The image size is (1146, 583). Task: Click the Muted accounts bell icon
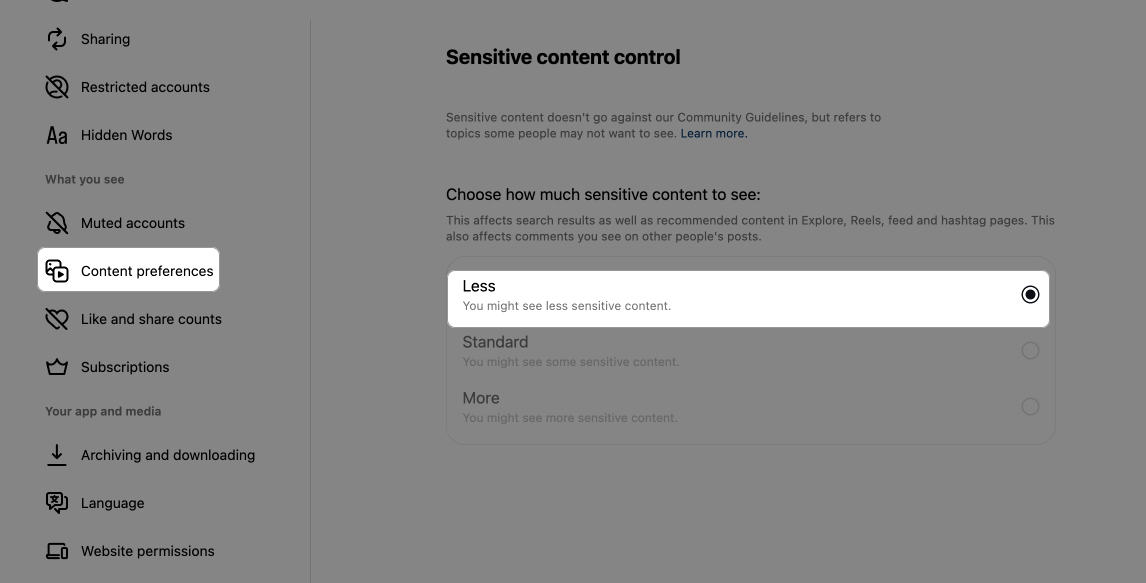(x=57, y=223)
